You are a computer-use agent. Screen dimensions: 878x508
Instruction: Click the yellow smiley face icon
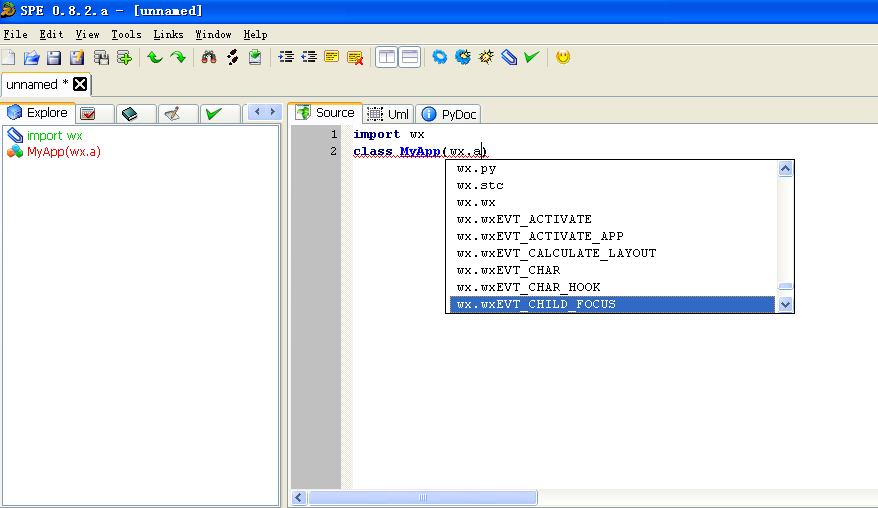point(563,57)
